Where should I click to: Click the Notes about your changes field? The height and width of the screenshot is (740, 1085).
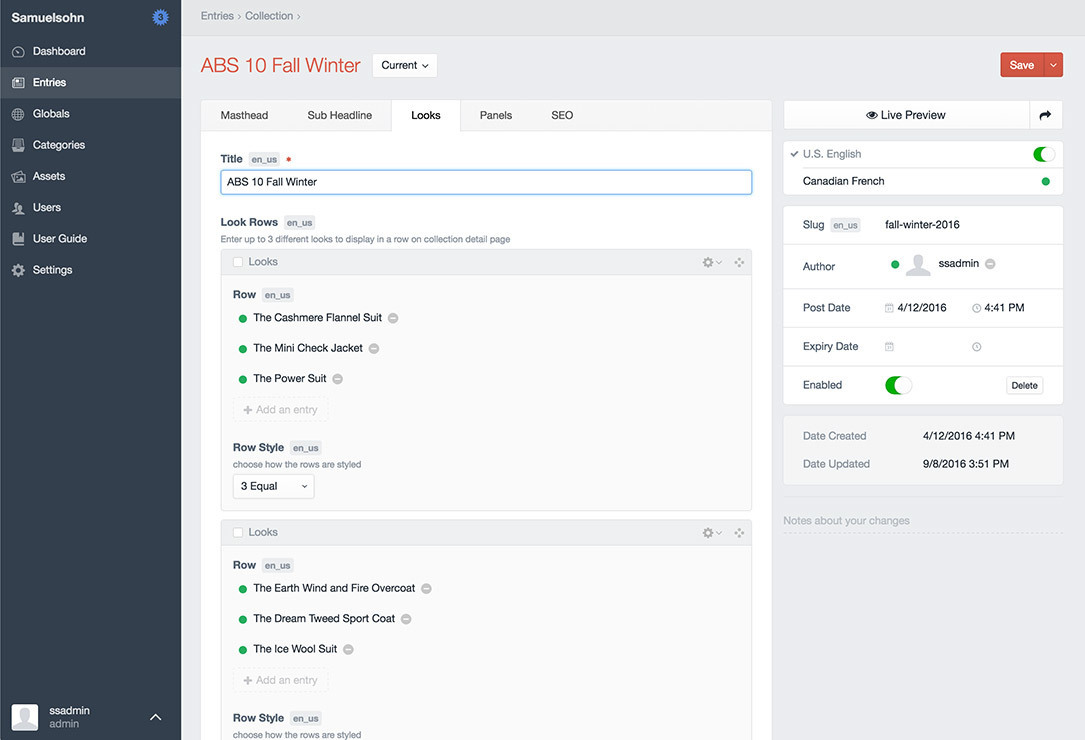[x=923, y=521]
